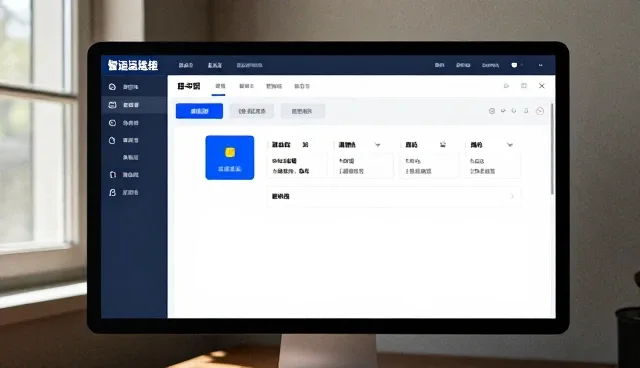Select the sidebar row that has no icon
The image size is (640, 368).
tap(134, 157)
